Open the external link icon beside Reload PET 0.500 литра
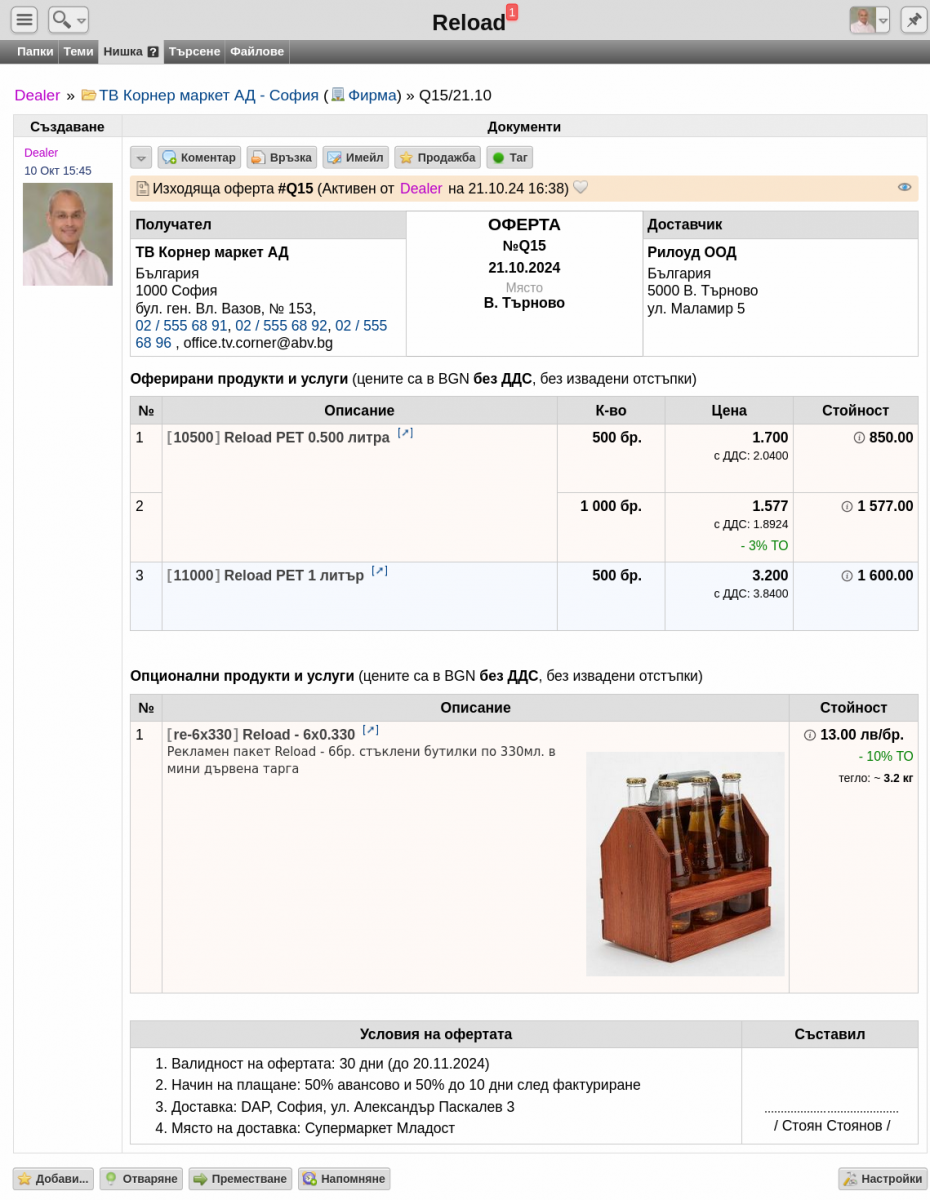 (x=405, y=433)
